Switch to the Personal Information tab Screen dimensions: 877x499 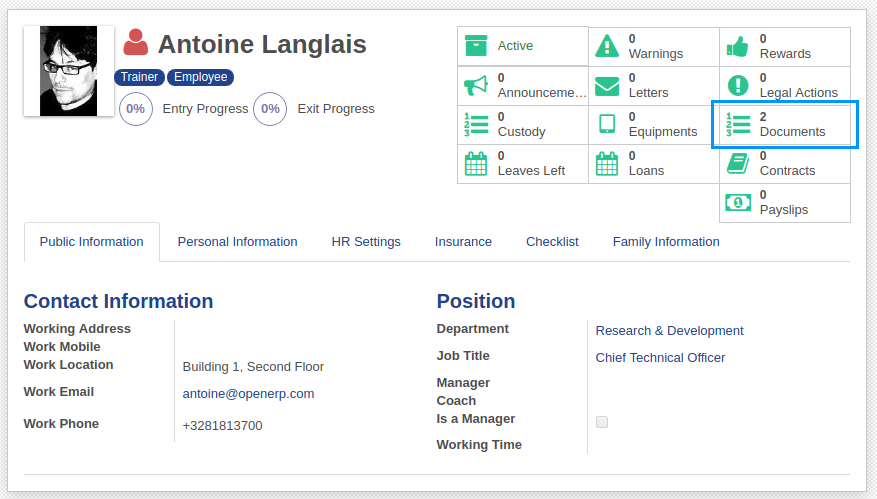click(237, 242)
